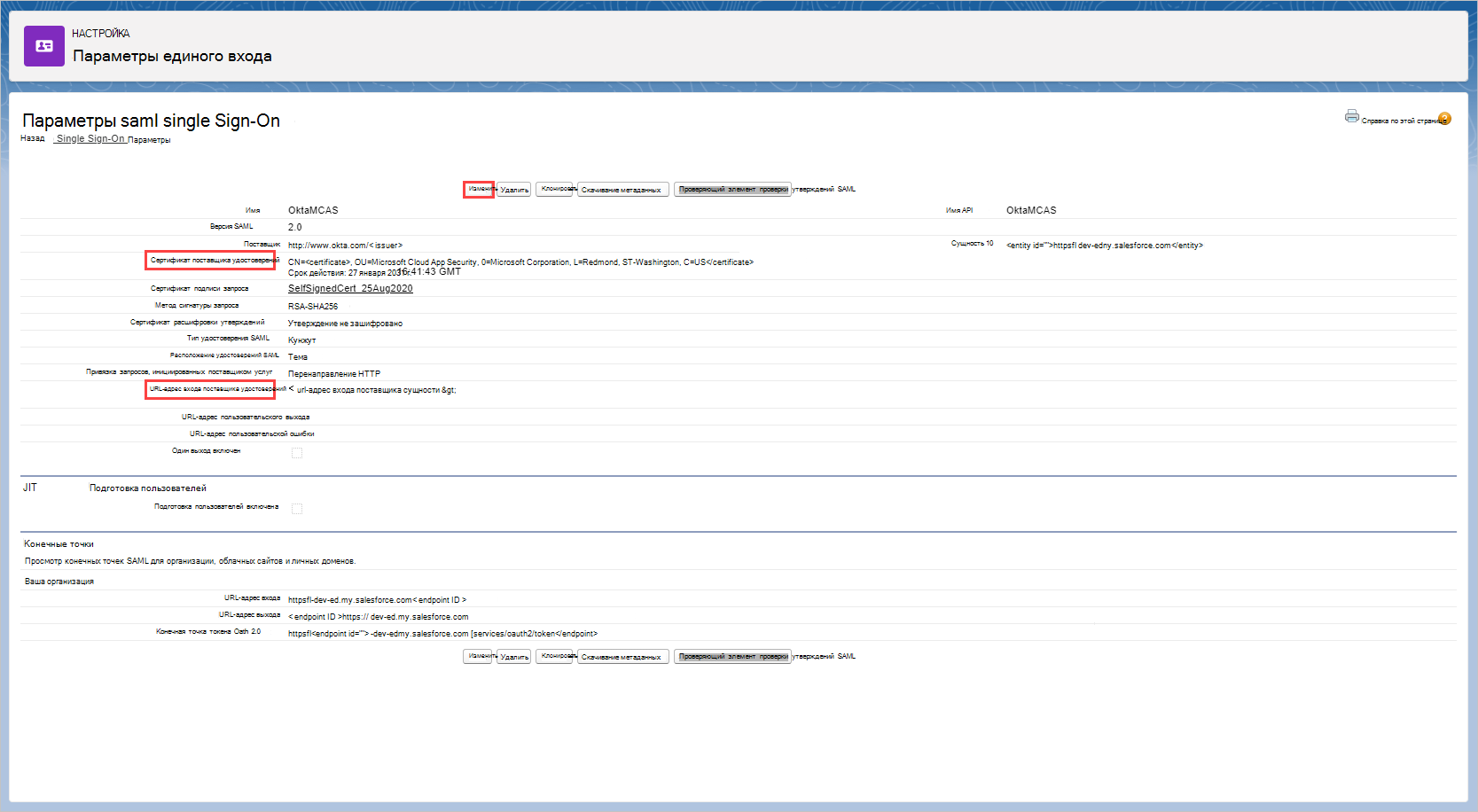Click 'Параметры saml single Sign-On' heading

coord(151,121)
